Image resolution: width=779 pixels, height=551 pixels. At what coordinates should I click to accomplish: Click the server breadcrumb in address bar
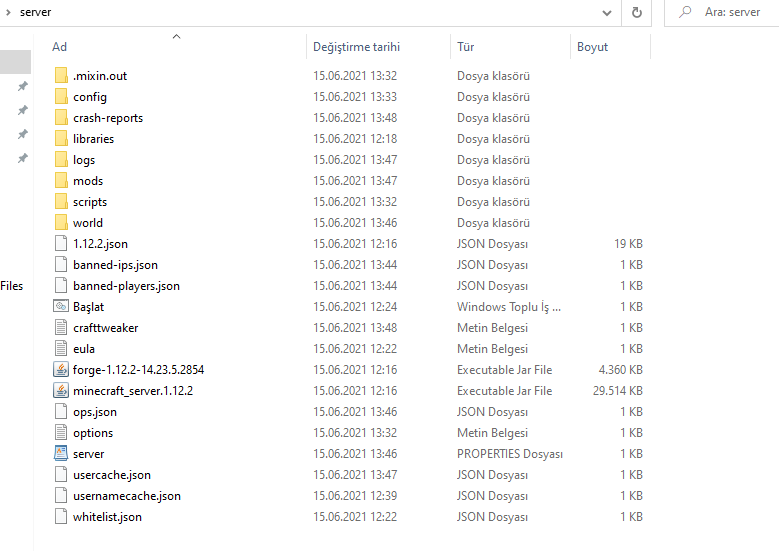click(x=35, y=12)
